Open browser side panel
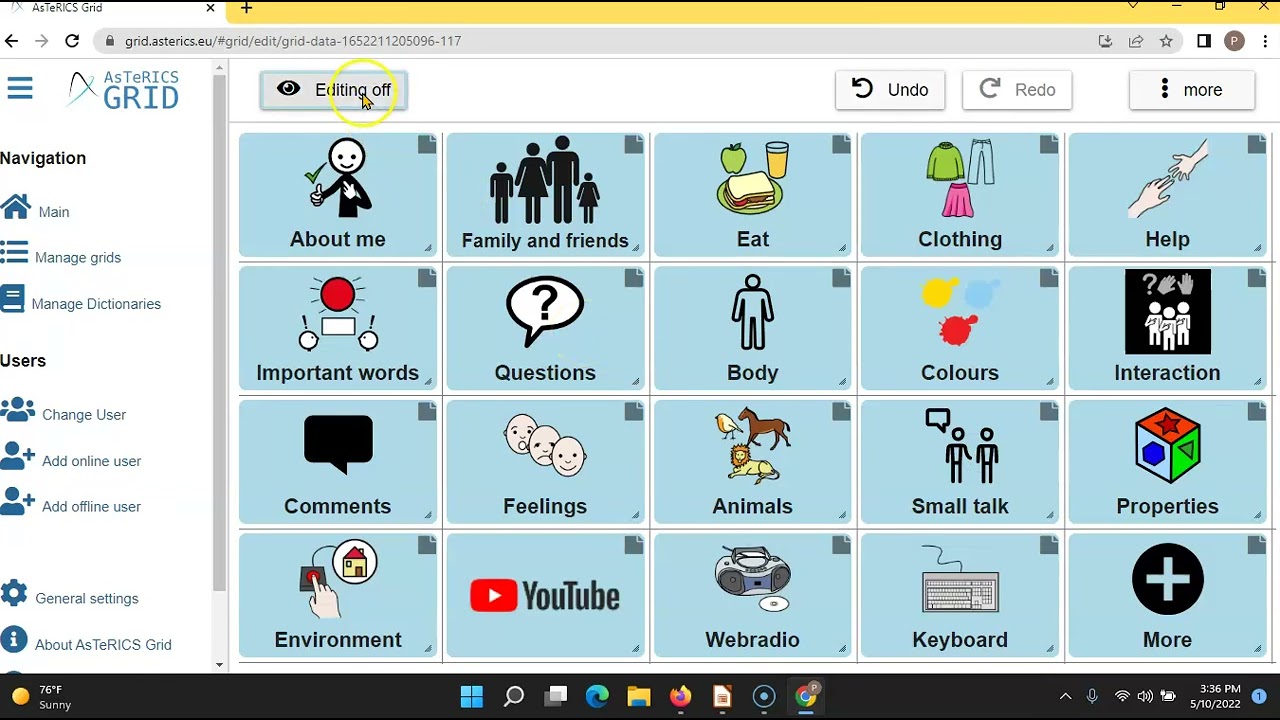 [x=1204, y=41]
